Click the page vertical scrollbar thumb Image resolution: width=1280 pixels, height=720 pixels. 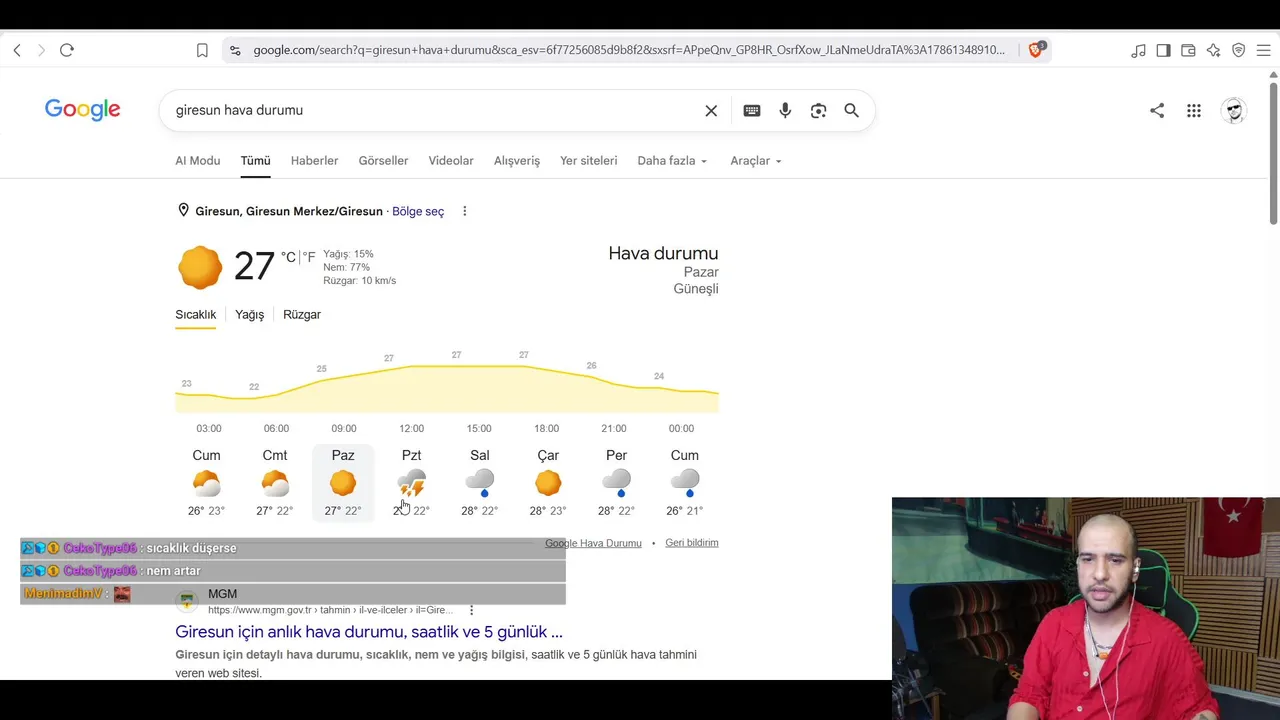click(x=1273, y=155)
